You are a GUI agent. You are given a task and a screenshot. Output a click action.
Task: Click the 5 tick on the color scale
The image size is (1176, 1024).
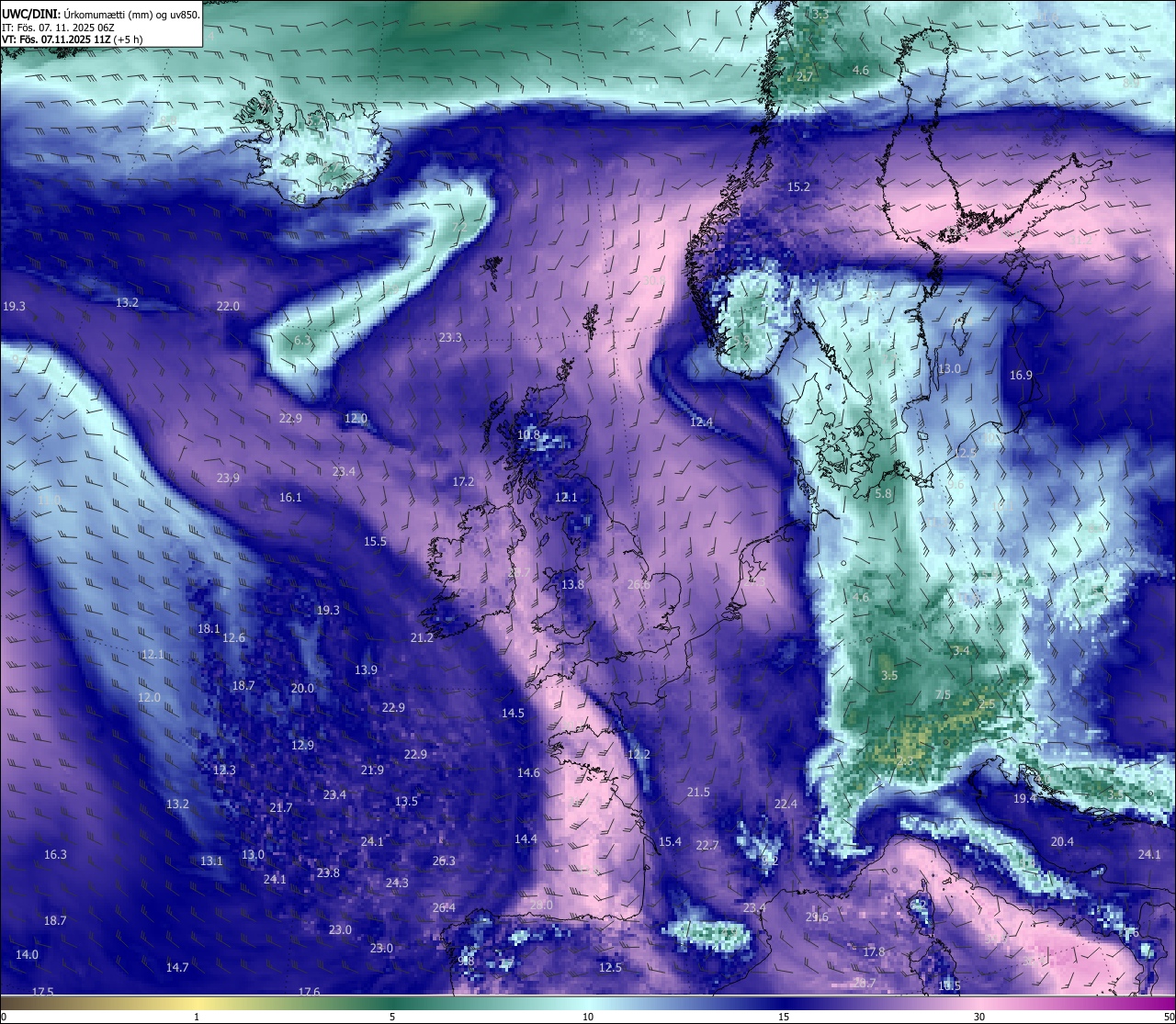click(x=392, y=1017)
